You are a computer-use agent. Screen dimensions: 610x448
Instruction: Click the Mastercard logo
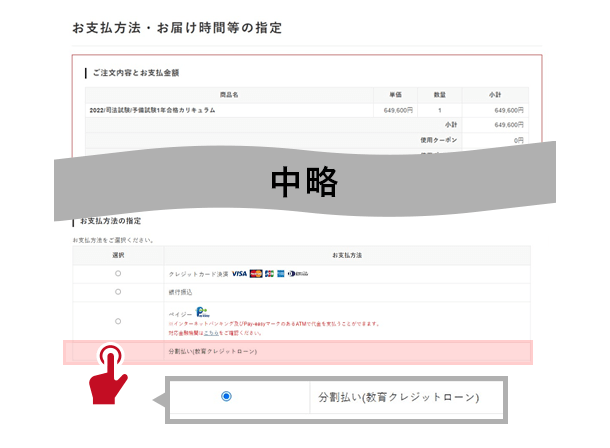click(256, 273)
